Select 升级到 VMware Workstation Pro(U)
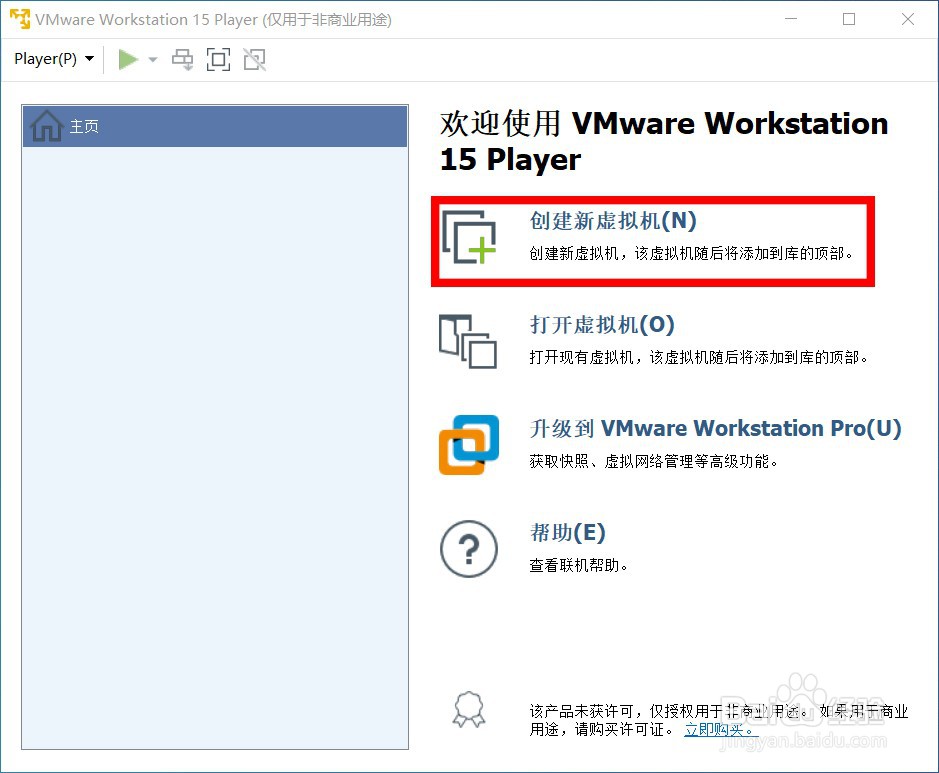The image size is (939, 773). 715,429
